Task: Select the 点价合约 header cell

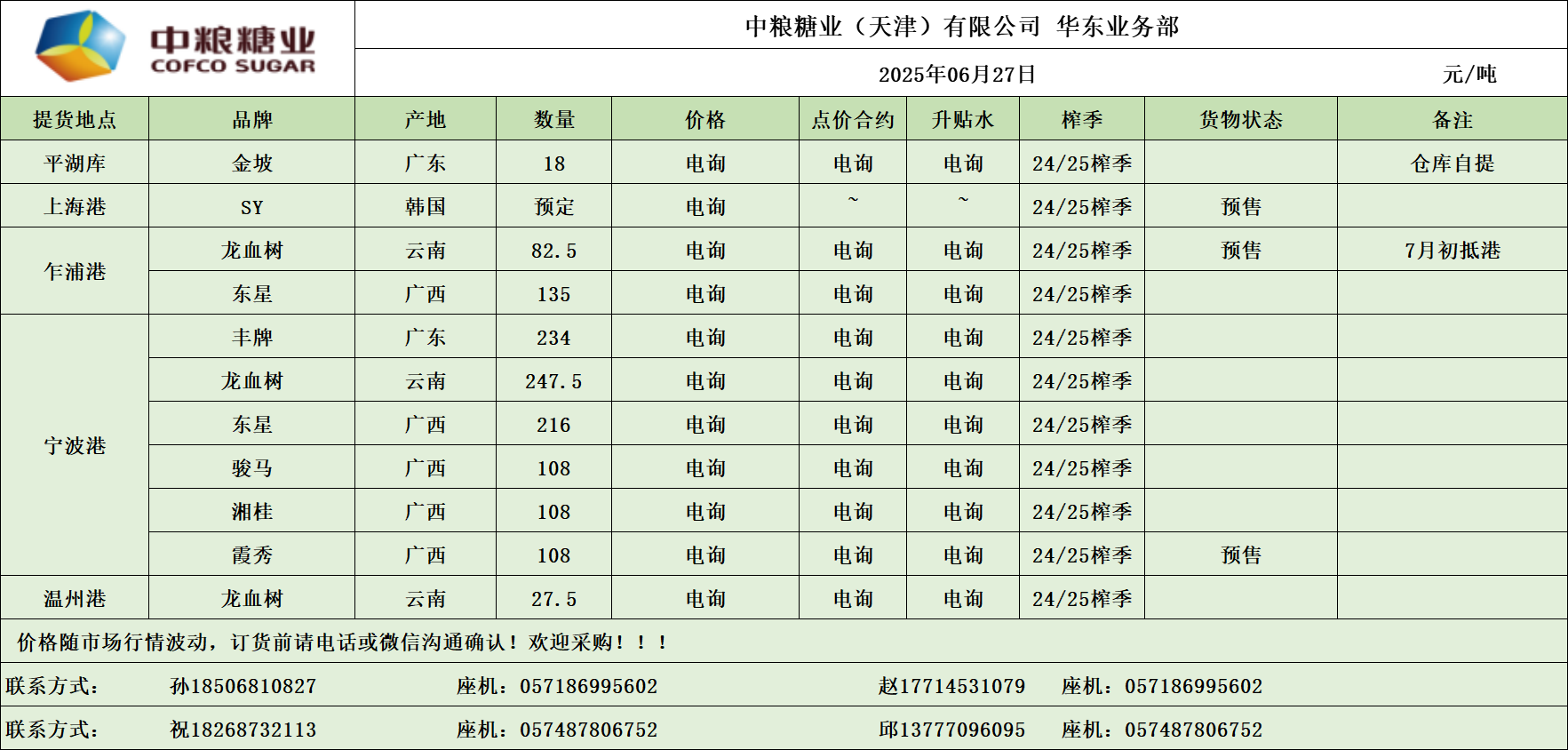Action: pyautogui.click(x=852, y=119)
